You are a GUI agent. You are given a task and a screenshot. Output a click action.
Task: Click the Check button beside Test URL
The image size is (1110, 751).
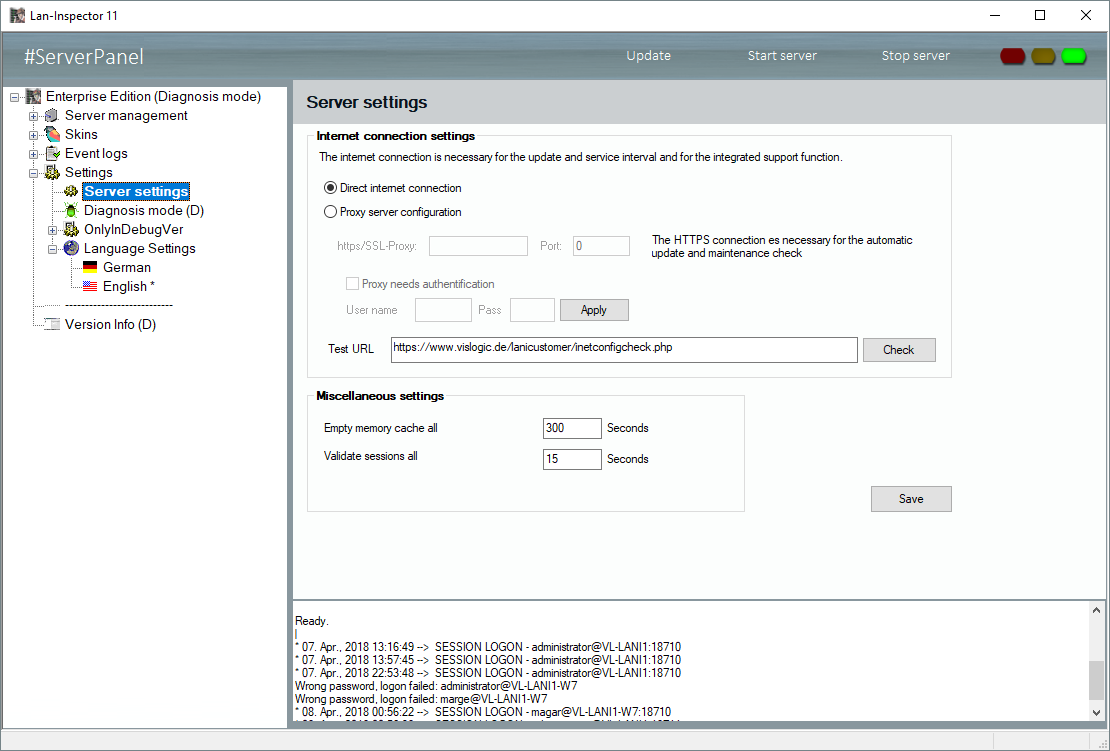(x=898, y=350)
